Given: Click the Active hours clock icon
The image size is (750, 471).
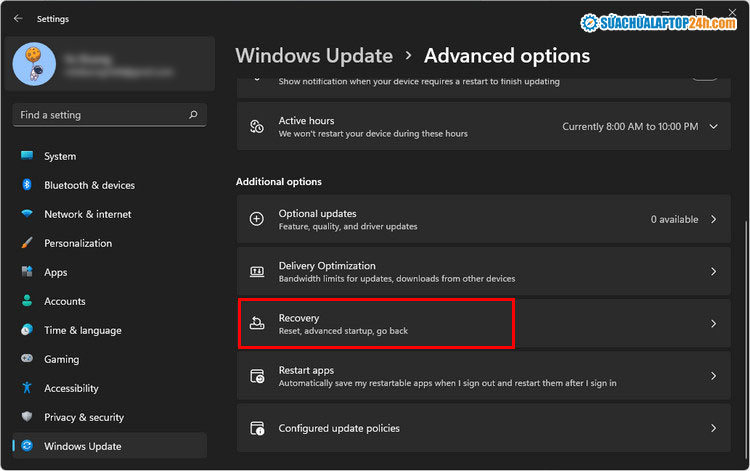Looking at the screenshot, I should [x=257, y=126].
